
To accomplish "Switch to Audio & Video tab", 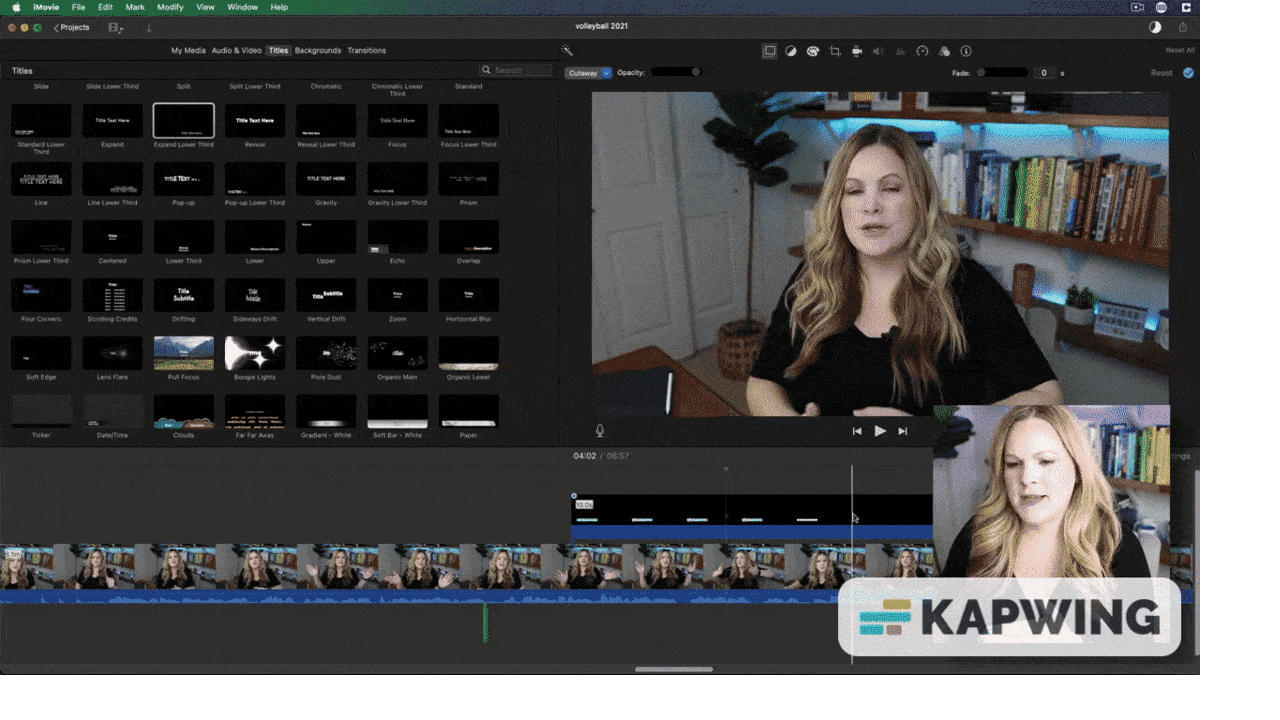I will coord(236,50).
